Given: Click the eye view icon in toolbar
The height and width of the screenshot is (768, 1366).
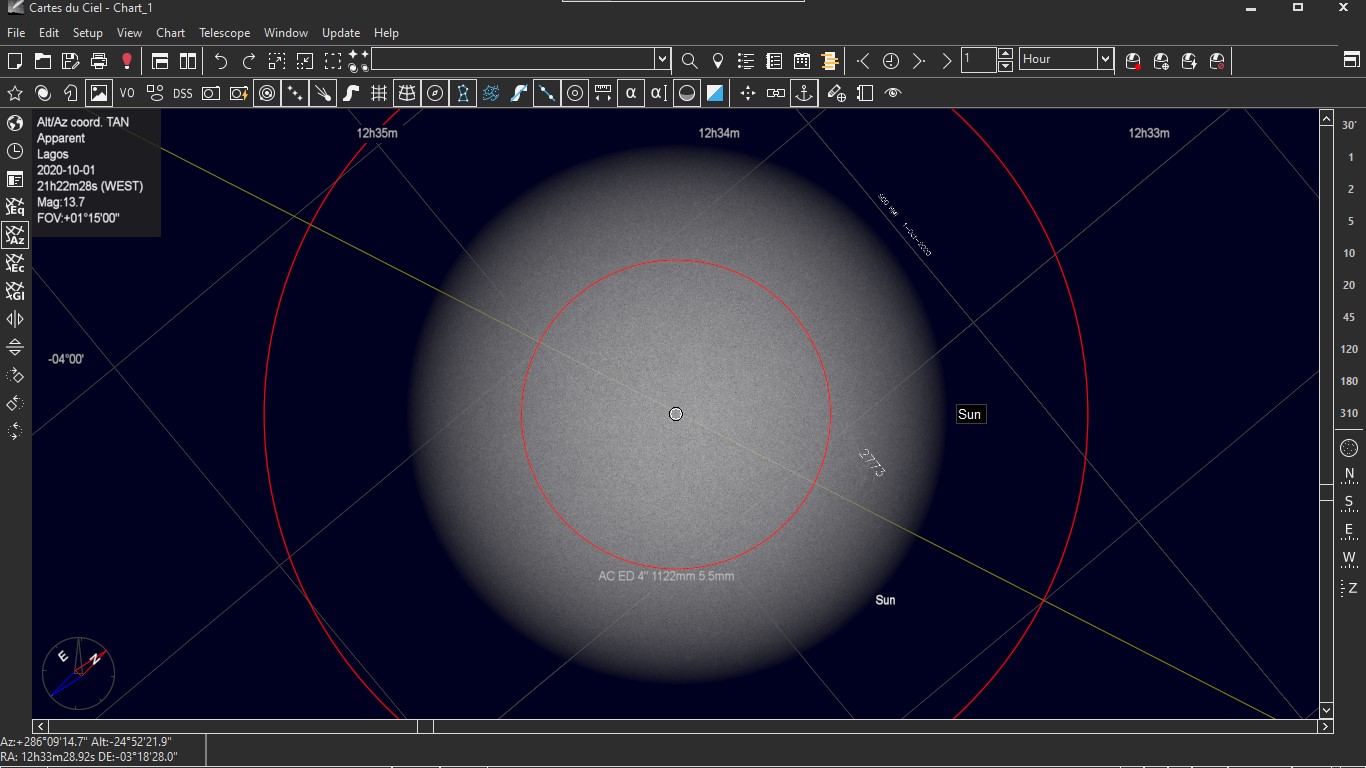Looking at the screenshot, I should (893, 93).
